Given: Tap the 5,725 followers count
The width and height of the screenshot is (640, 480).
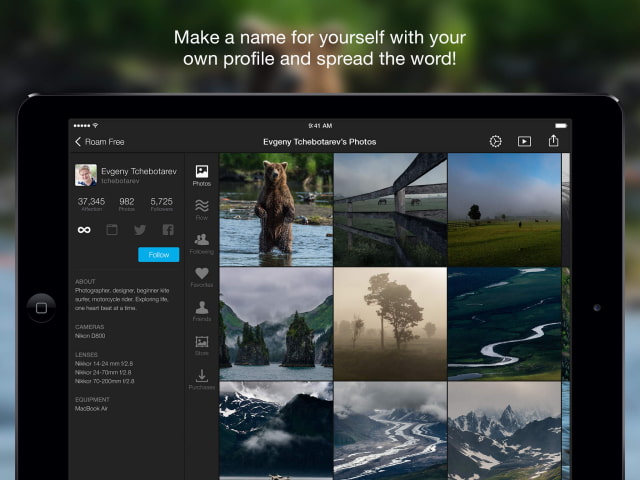Looking at the screenshot, I should click(161, 204).
